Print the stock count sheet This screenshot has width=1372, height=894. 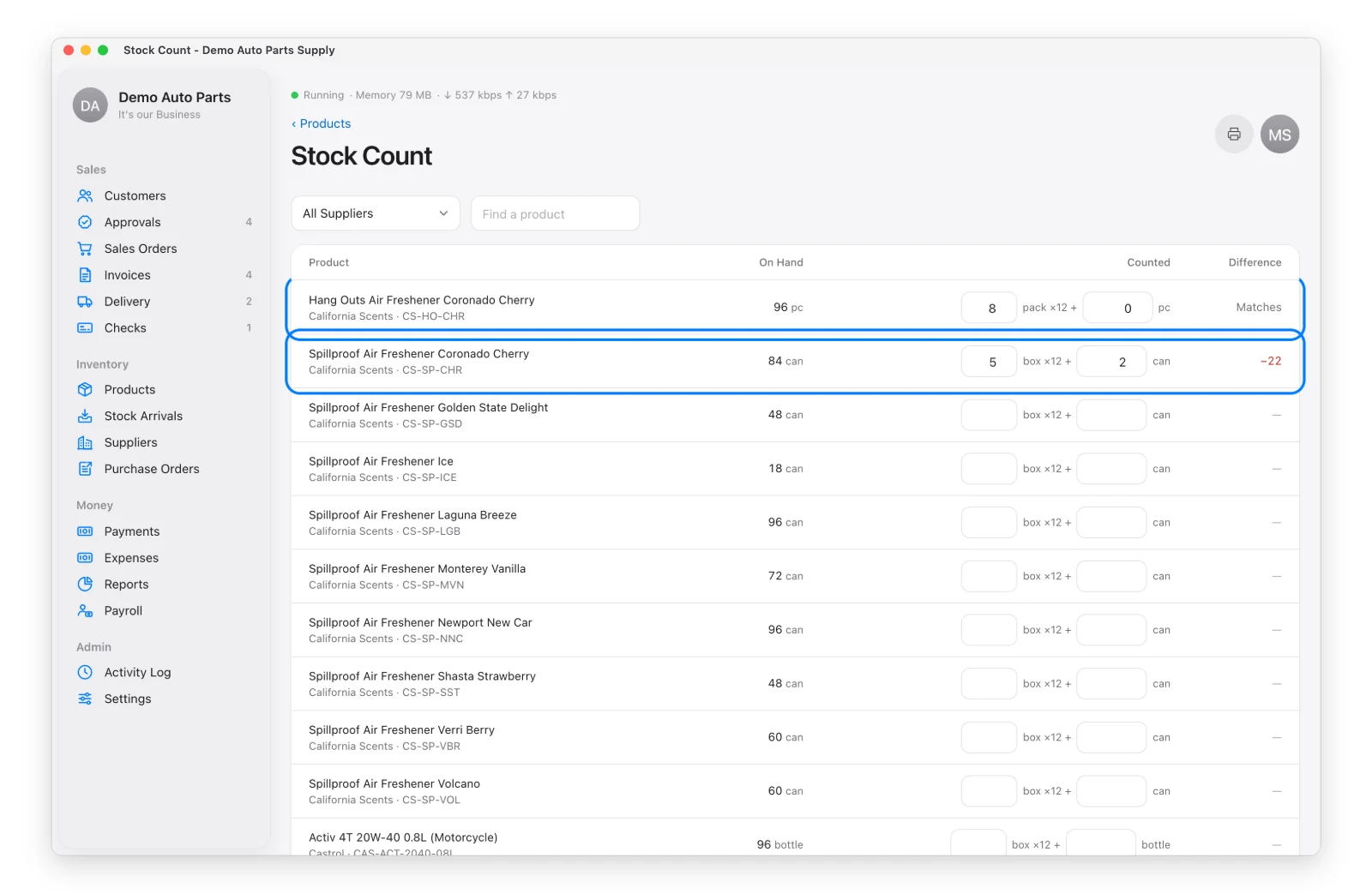[x=1234, y=135]
